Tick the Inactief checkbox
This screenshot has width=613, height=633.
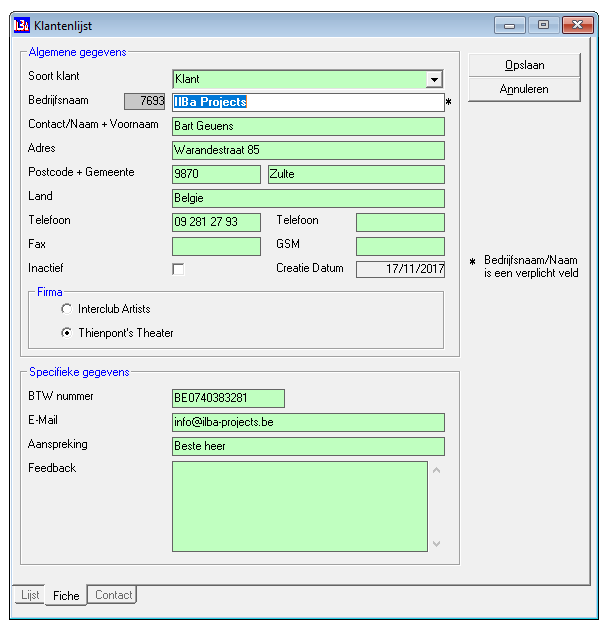point(178,269)
